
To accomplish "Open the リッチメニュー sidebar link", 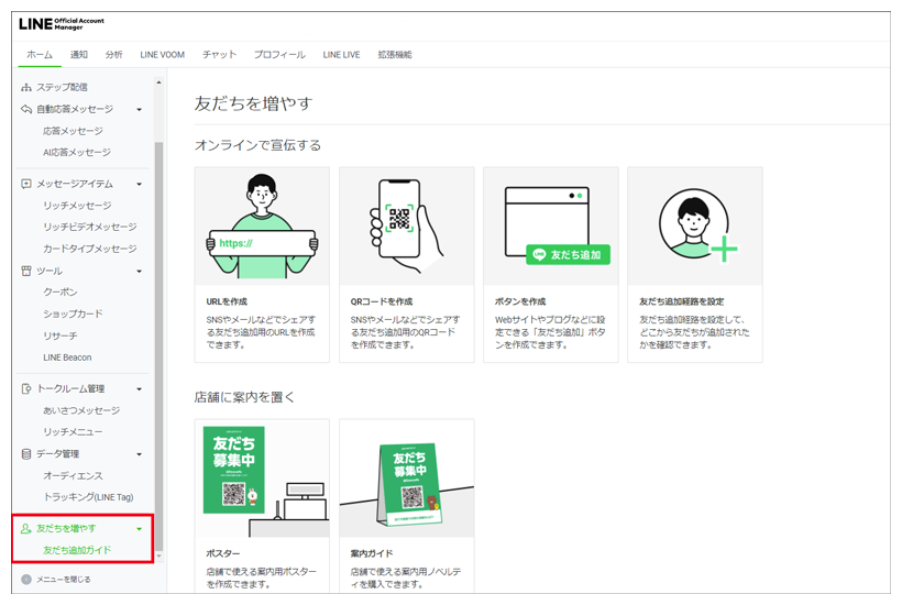I will coord(71,432).
